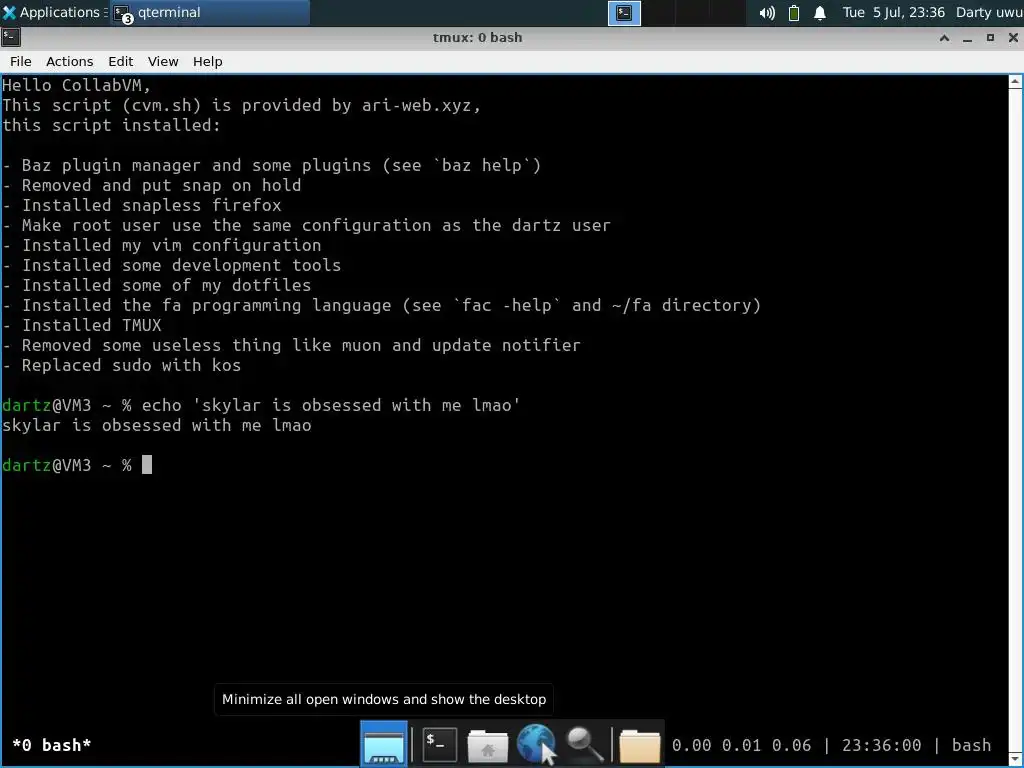Open the Actions menu
Screen dimensions: 1024x768
[x=69, y=61]
